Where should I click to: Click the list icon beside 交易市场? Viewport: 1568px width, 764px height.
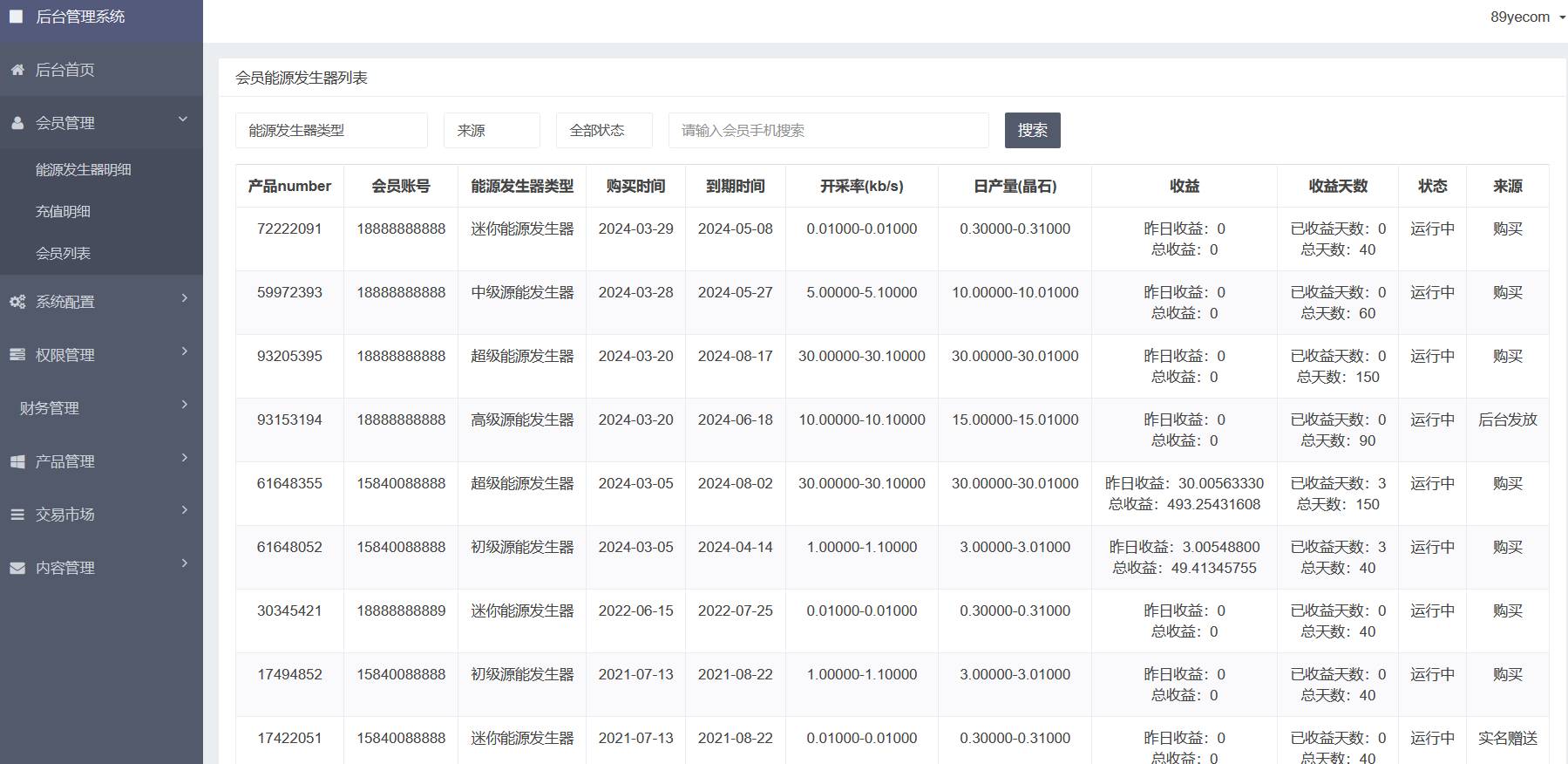click(x=17, y=515)
